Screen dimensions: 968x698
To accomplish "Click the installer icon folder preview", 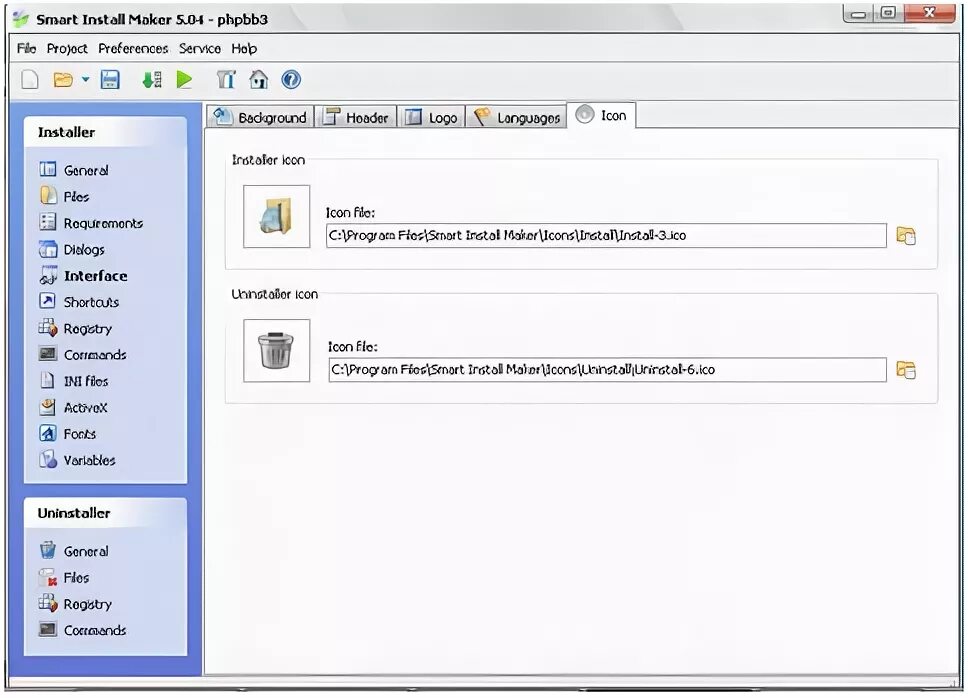I will [277, 217].
